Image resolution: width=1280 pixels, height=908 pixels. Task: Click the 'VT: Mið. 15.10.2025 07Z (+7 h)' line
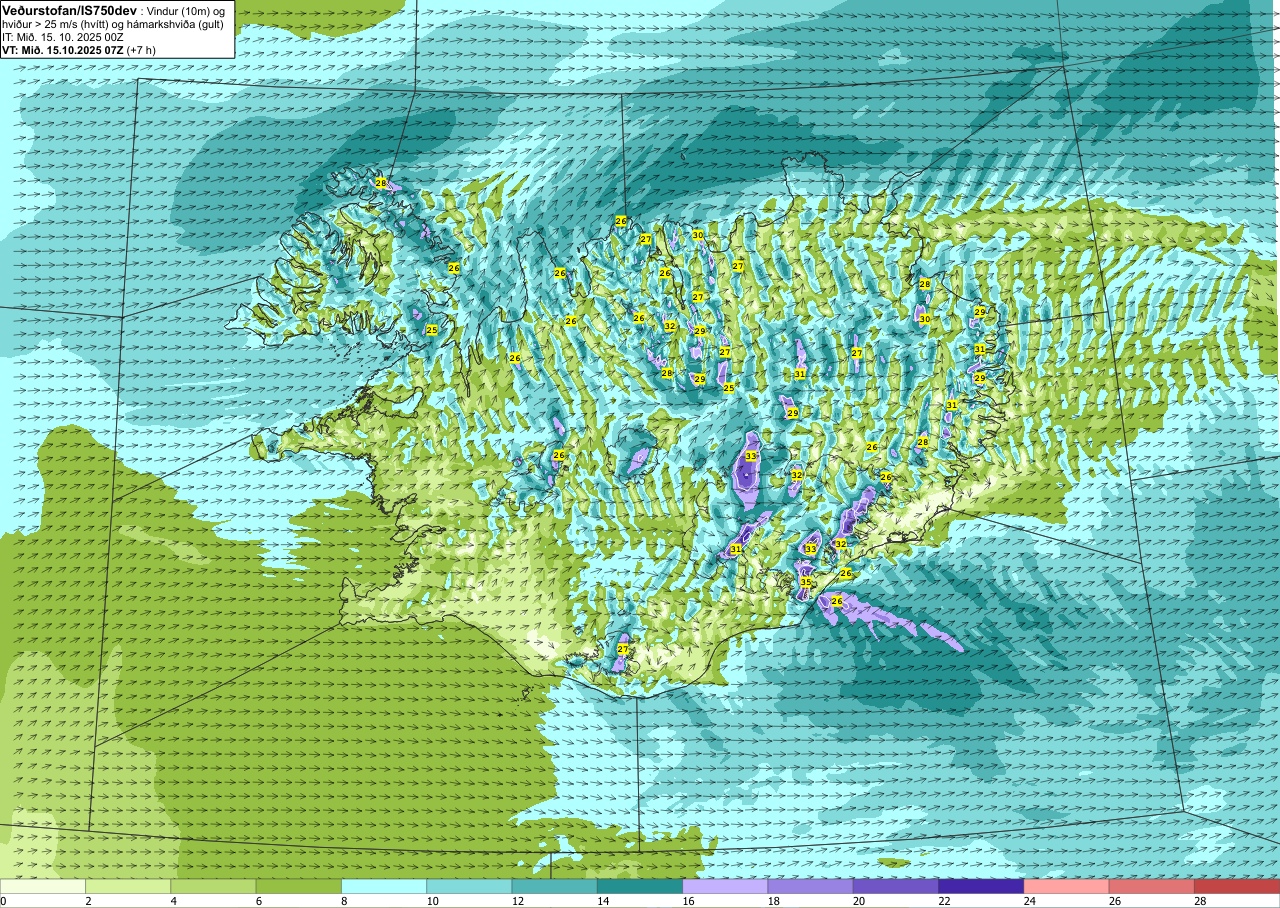(79, 49)
